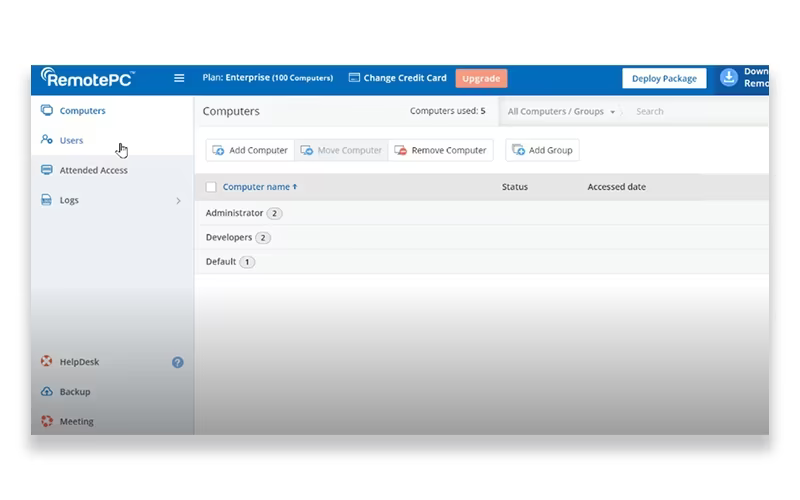Image resolution: width=800 pixels, height=500 pixels.
Task: Click the HelpDesk question mark help icon
Action: tap(178, 362)
